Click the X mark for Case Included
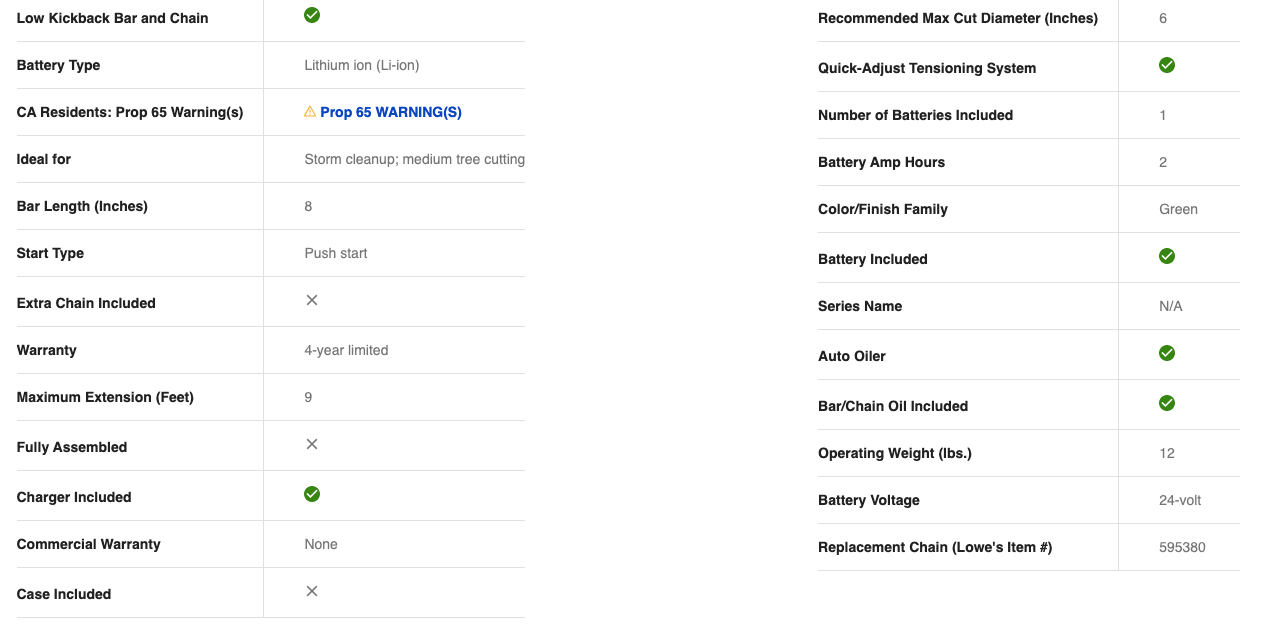This screenshot has width=1288, height=642. click(312, 591)
